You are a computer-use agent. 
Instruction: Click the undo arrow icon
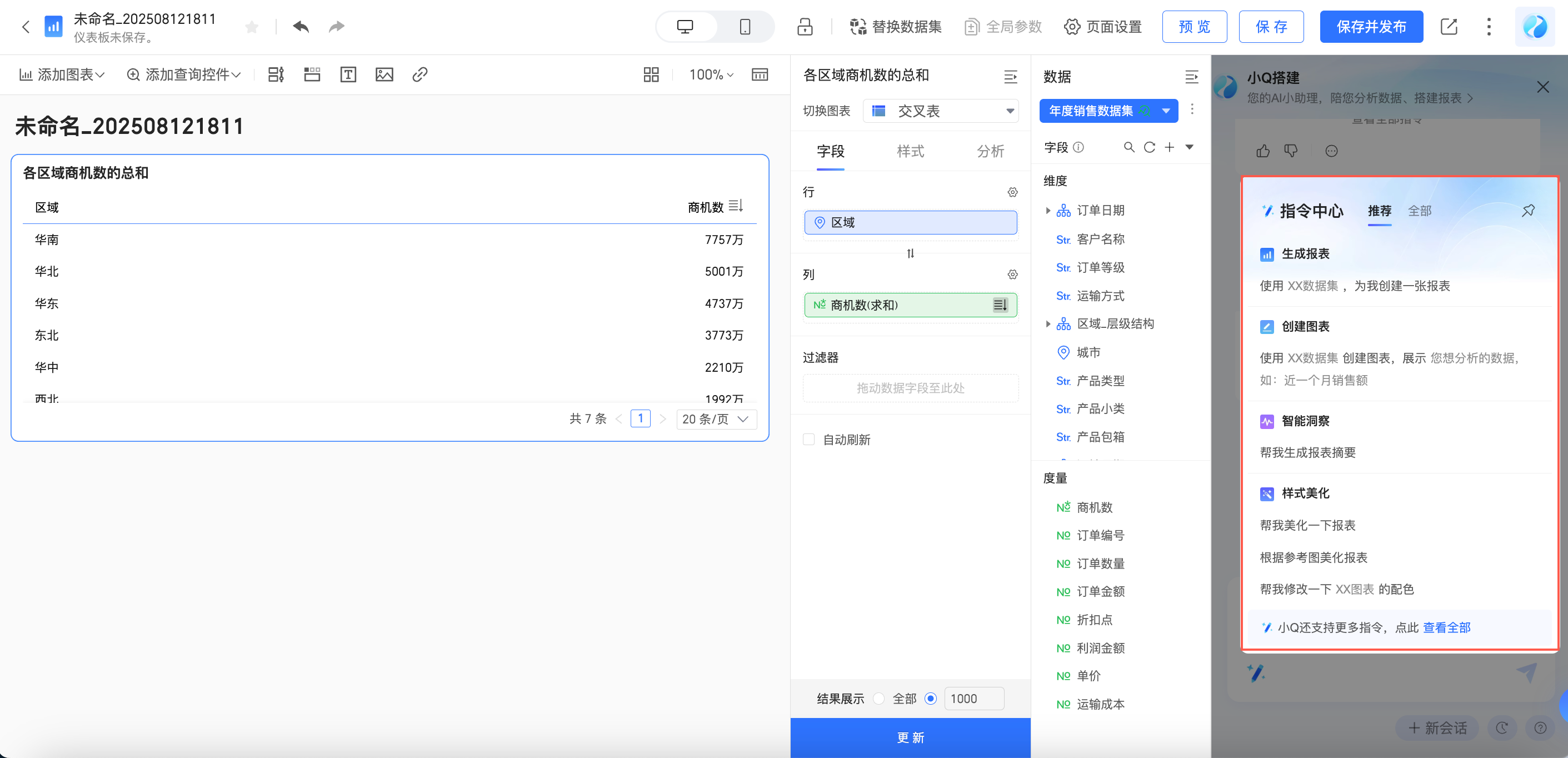pos(301,27)
